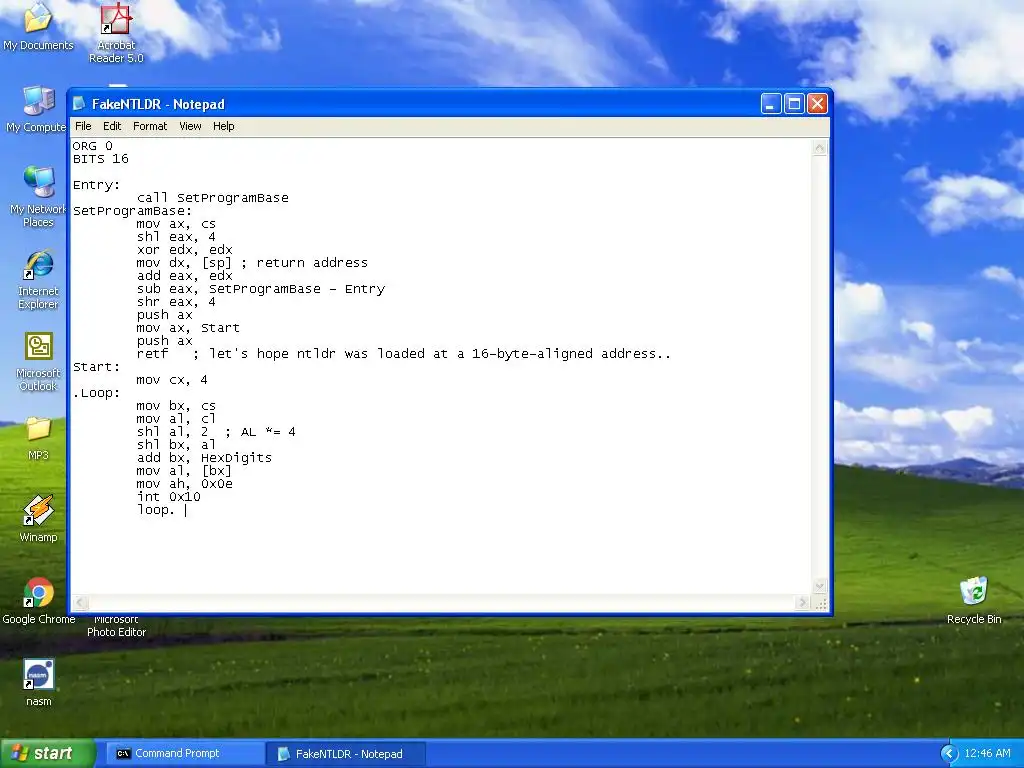Click the retf comment about 16-byte-aligned address
The height and width of the screenshot is (768, 1024).
click(x=432, y=354)
